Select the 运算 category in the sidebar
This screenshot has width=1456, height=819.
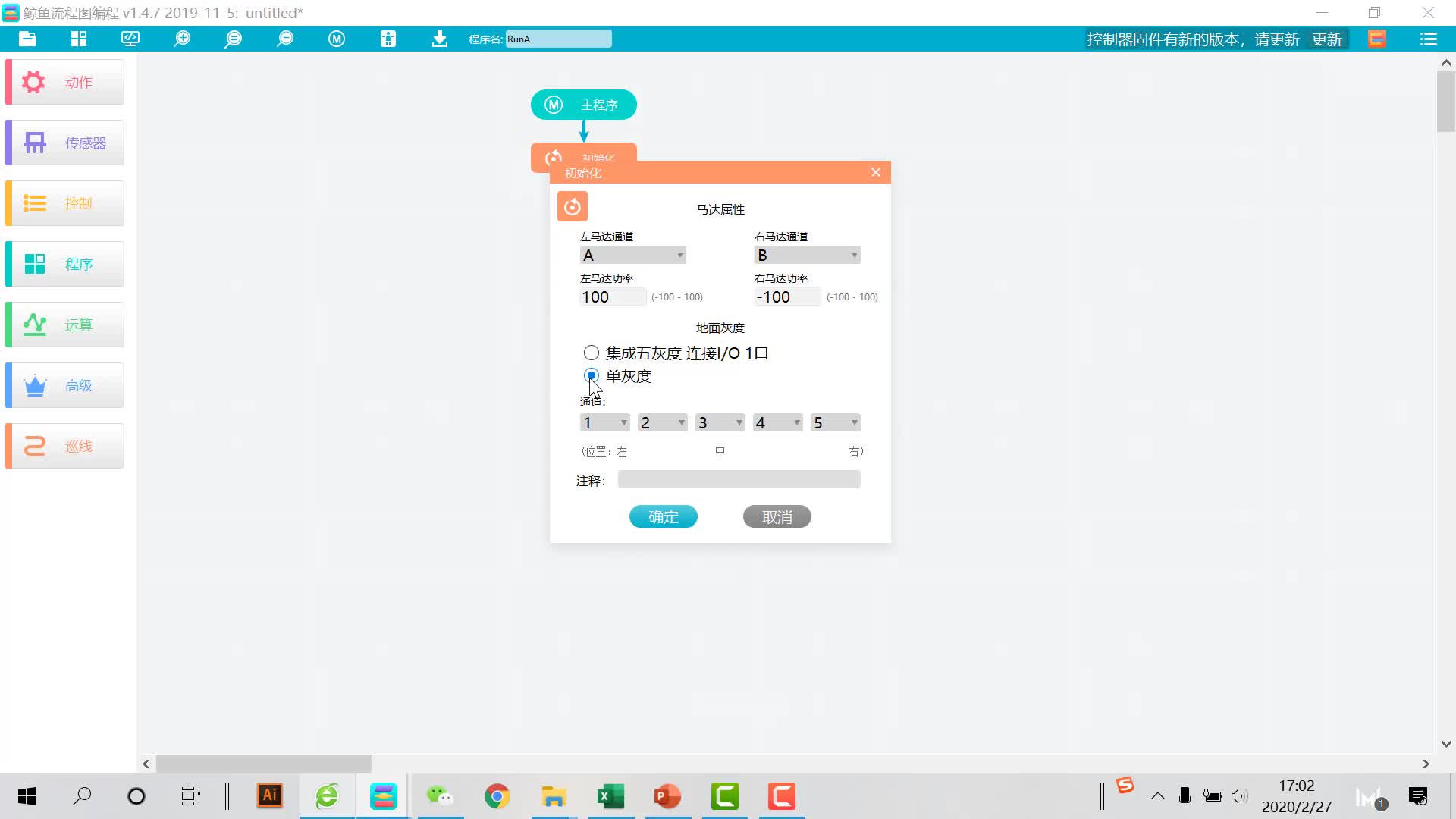tap(63, 324)
